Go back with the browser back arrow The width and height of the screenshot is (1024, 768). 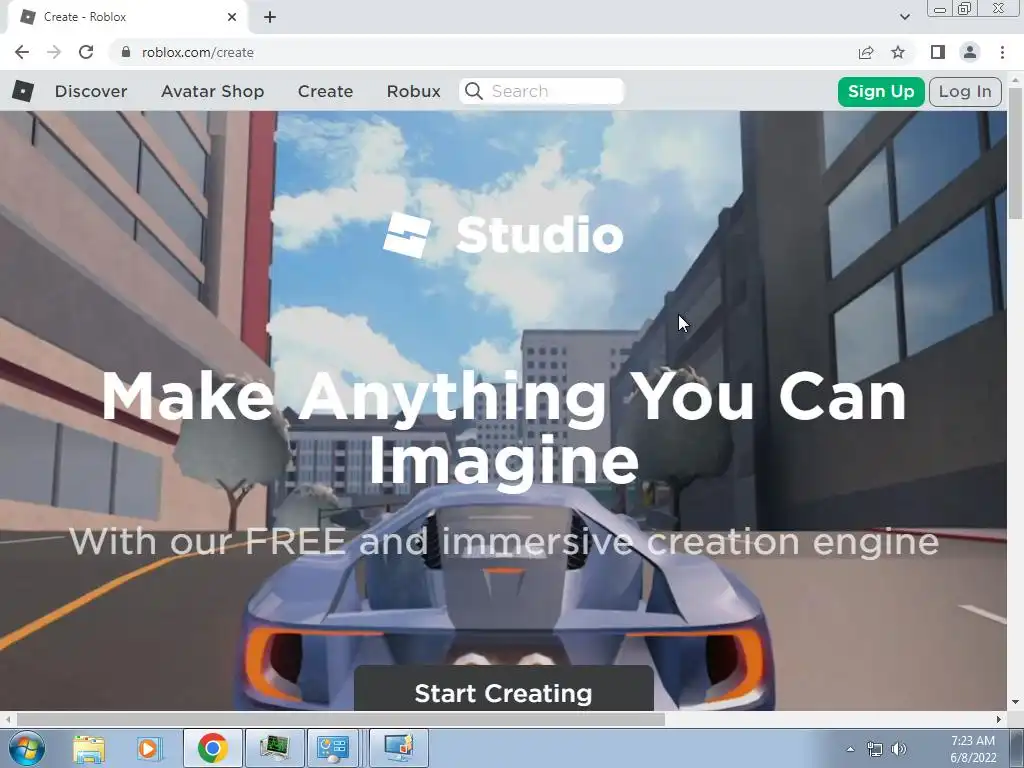click(x=22, y=52)
